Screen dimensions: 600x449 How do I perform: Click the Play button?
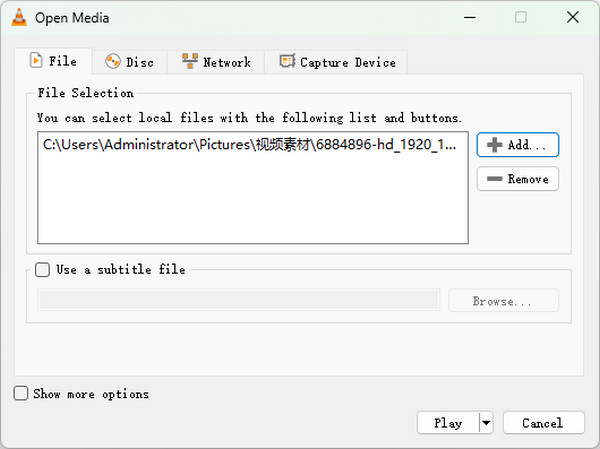click(x=448, y=423)
